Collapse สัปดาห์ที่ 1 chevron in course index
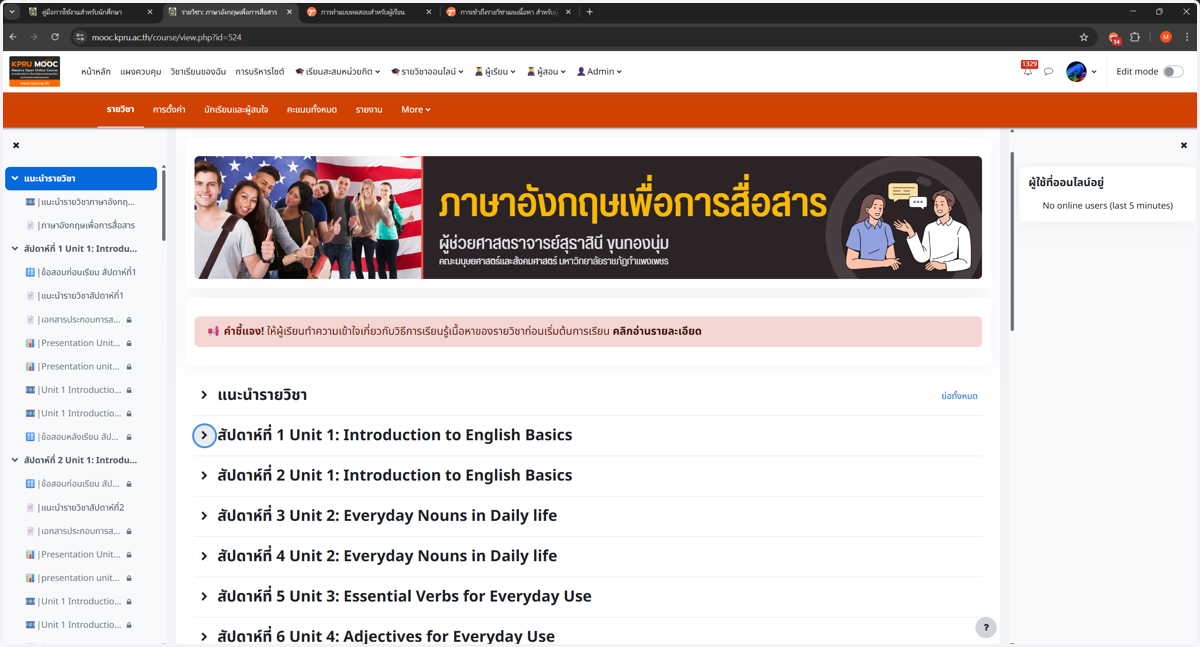Screen dimensions: 1200x647 point(15,249)
